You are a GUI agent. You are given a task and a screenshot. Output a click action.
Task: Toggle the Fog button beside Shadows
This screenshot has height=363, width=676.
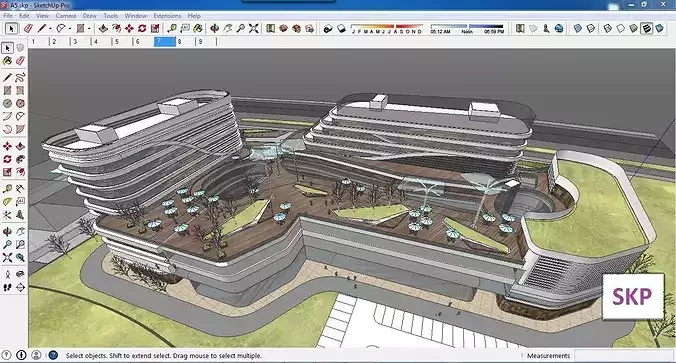click(341, 28)
